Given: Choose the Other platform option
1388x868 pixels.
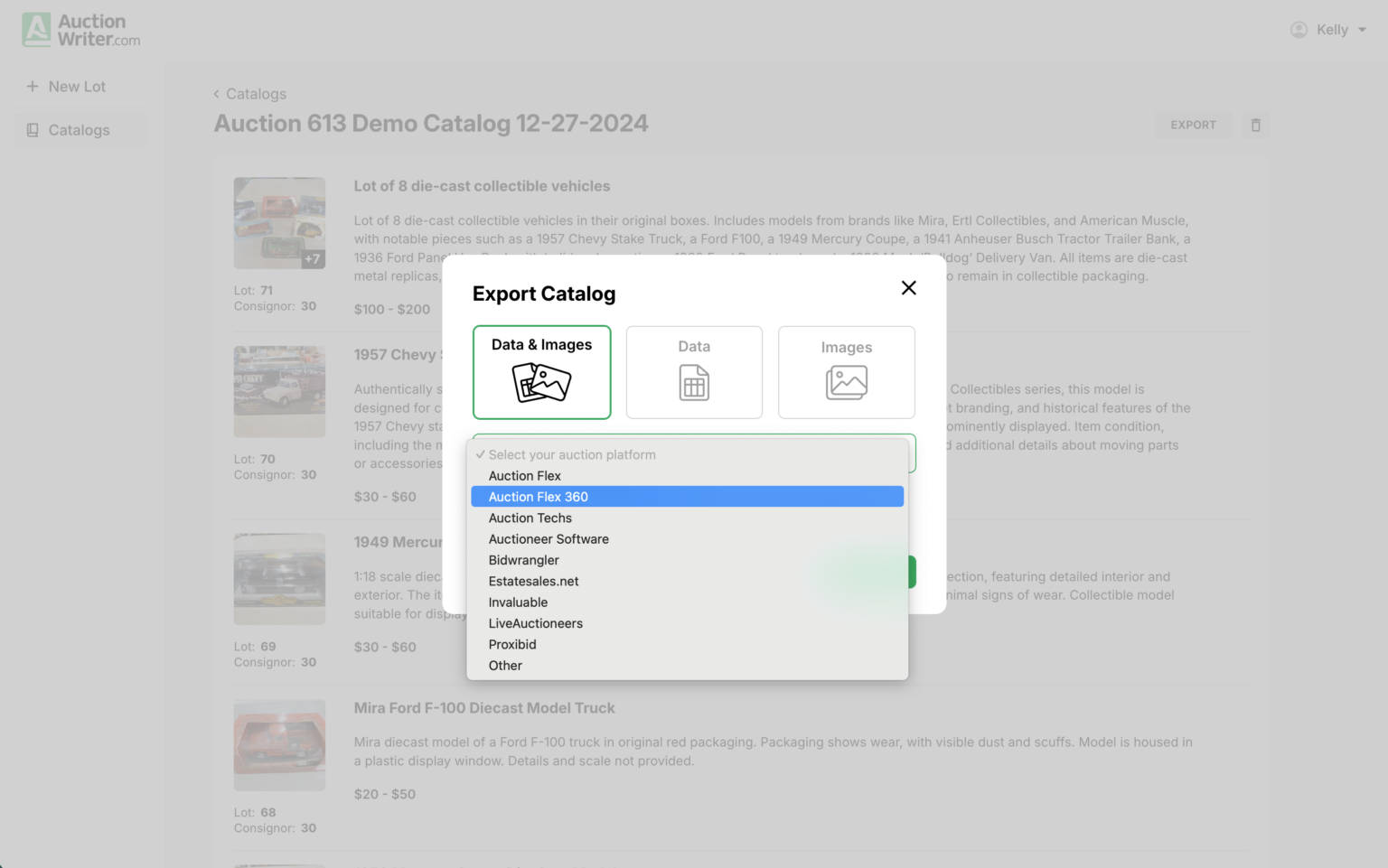Looking at the screenshot, I should point(504,666).
